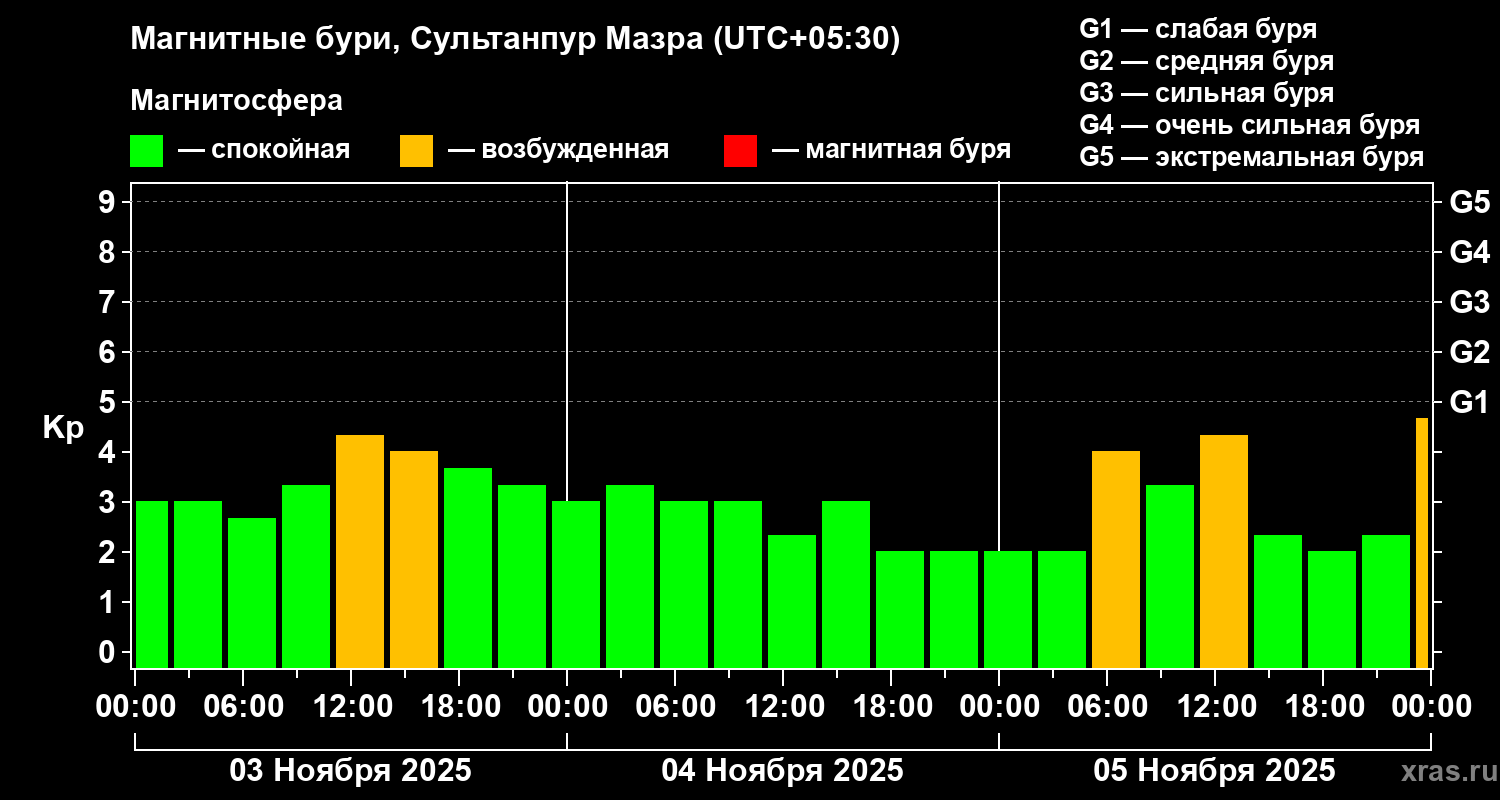This screenshot has height=800, width=1500.
Task: Click the G4 label on right axis
Action: [x=1469, y=252]
